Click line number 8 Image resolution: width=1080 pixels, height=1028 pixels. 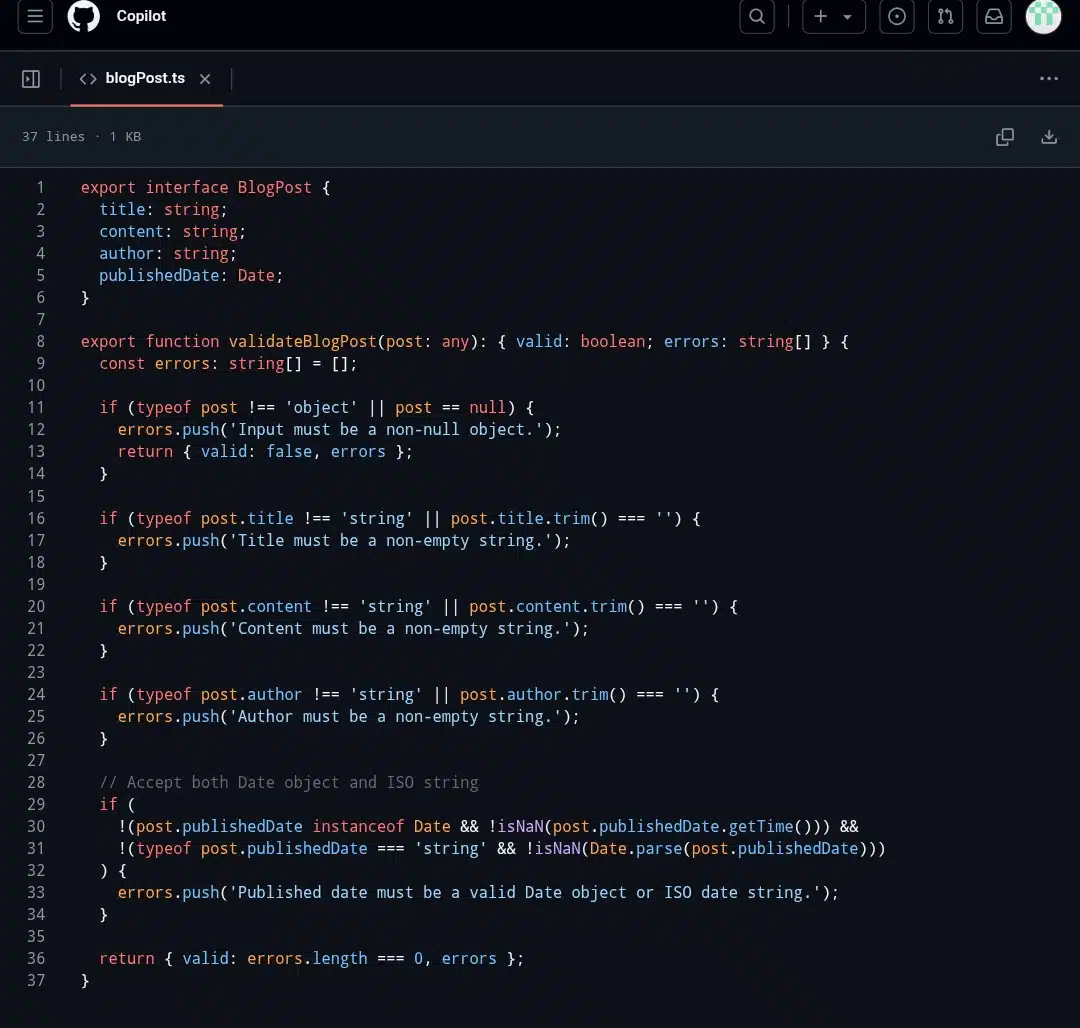(x=41, y=342)
